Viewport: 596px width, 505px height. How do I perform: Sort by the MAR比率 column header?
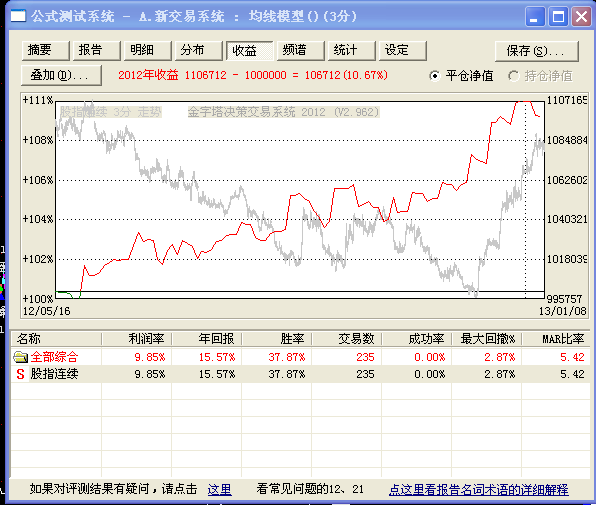pyautogui.click(x=556, y=339)
